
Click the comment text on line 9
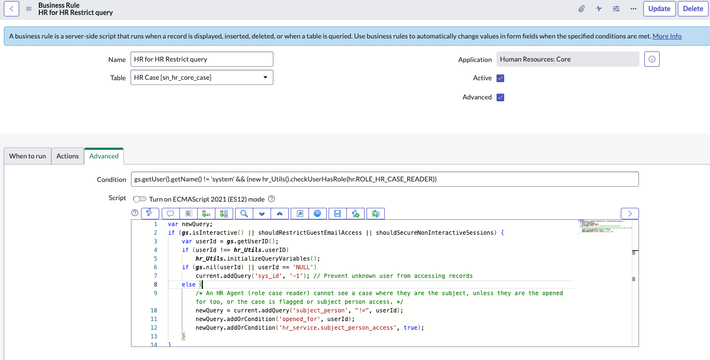379,298
